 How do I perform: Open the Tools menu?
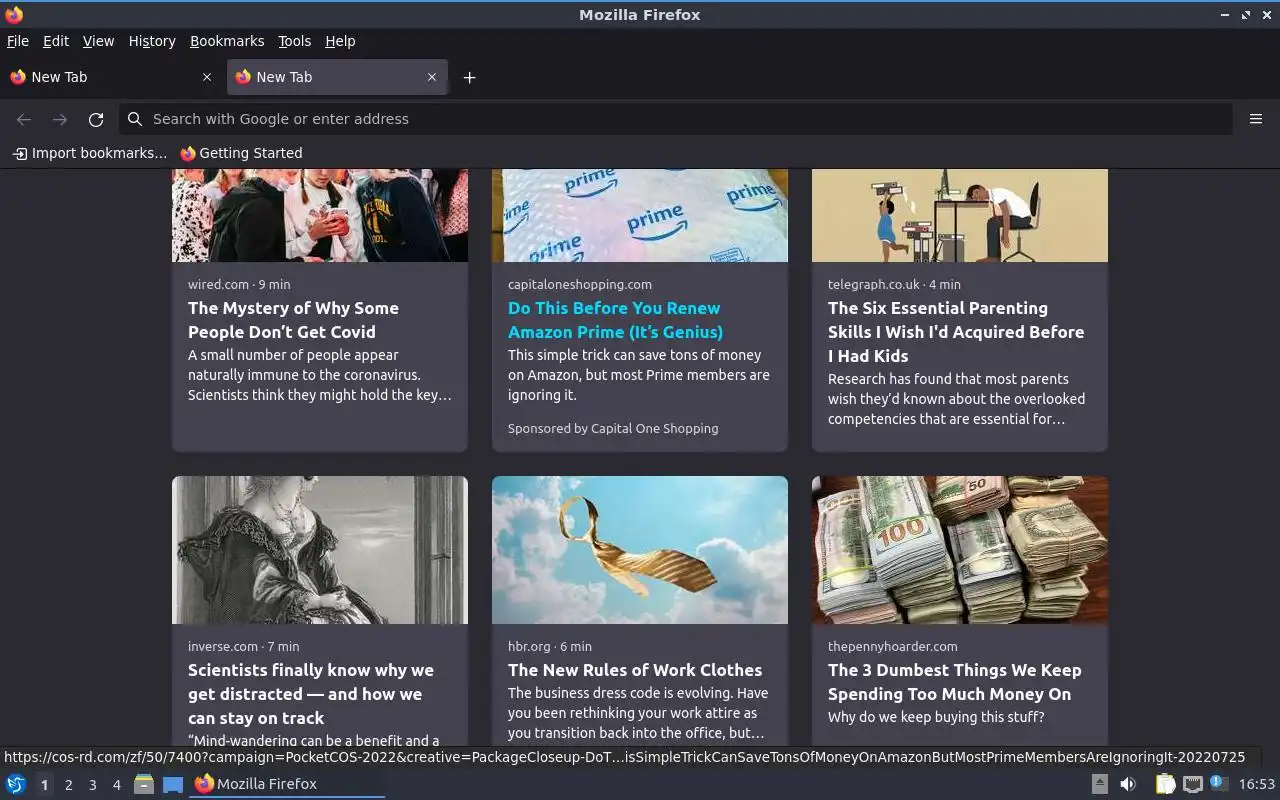(294, 41)
